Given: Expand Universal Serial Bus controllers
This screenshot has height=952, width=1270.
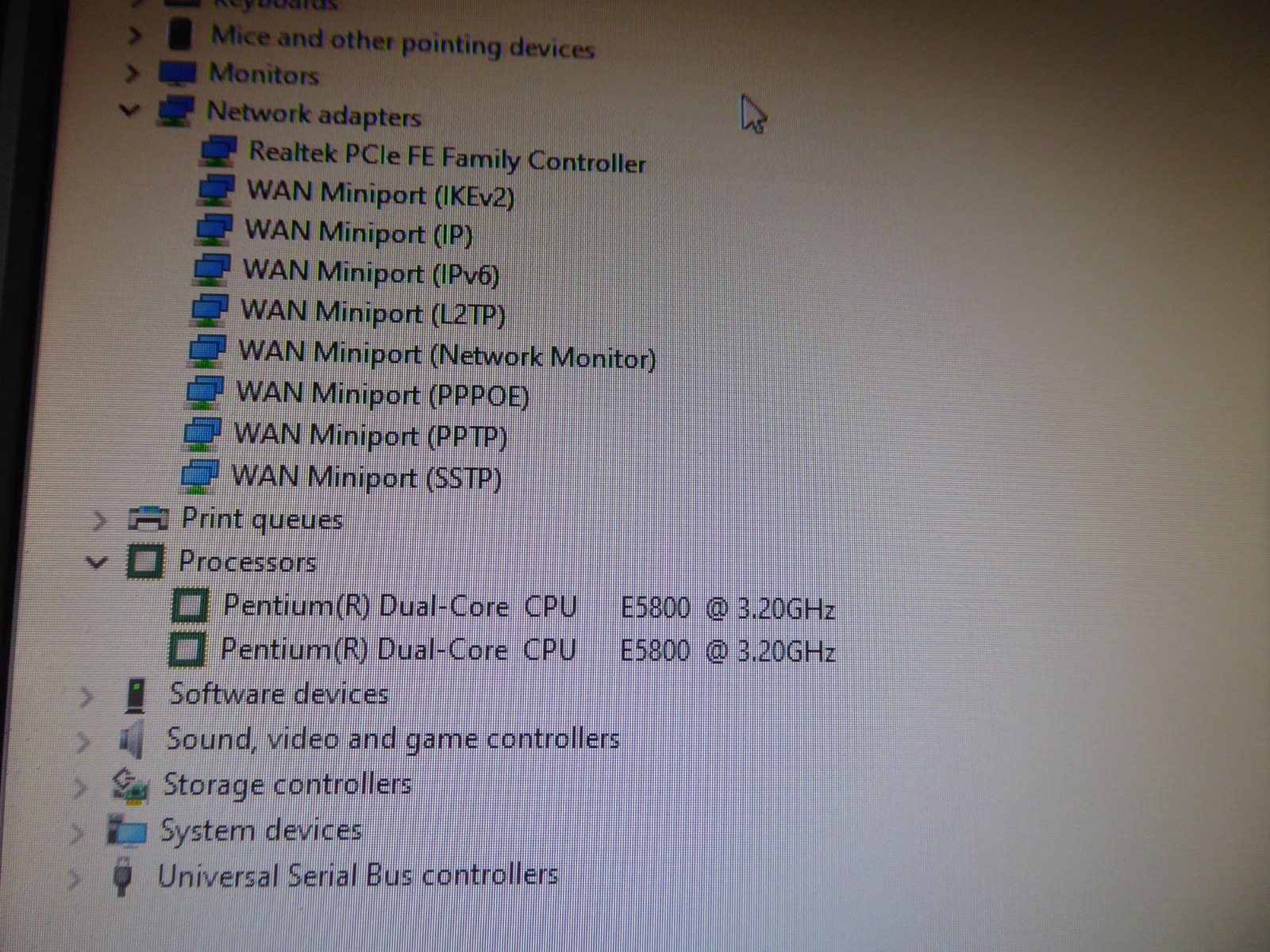Looking at the screenshot, I should click(x=73, y=879).
